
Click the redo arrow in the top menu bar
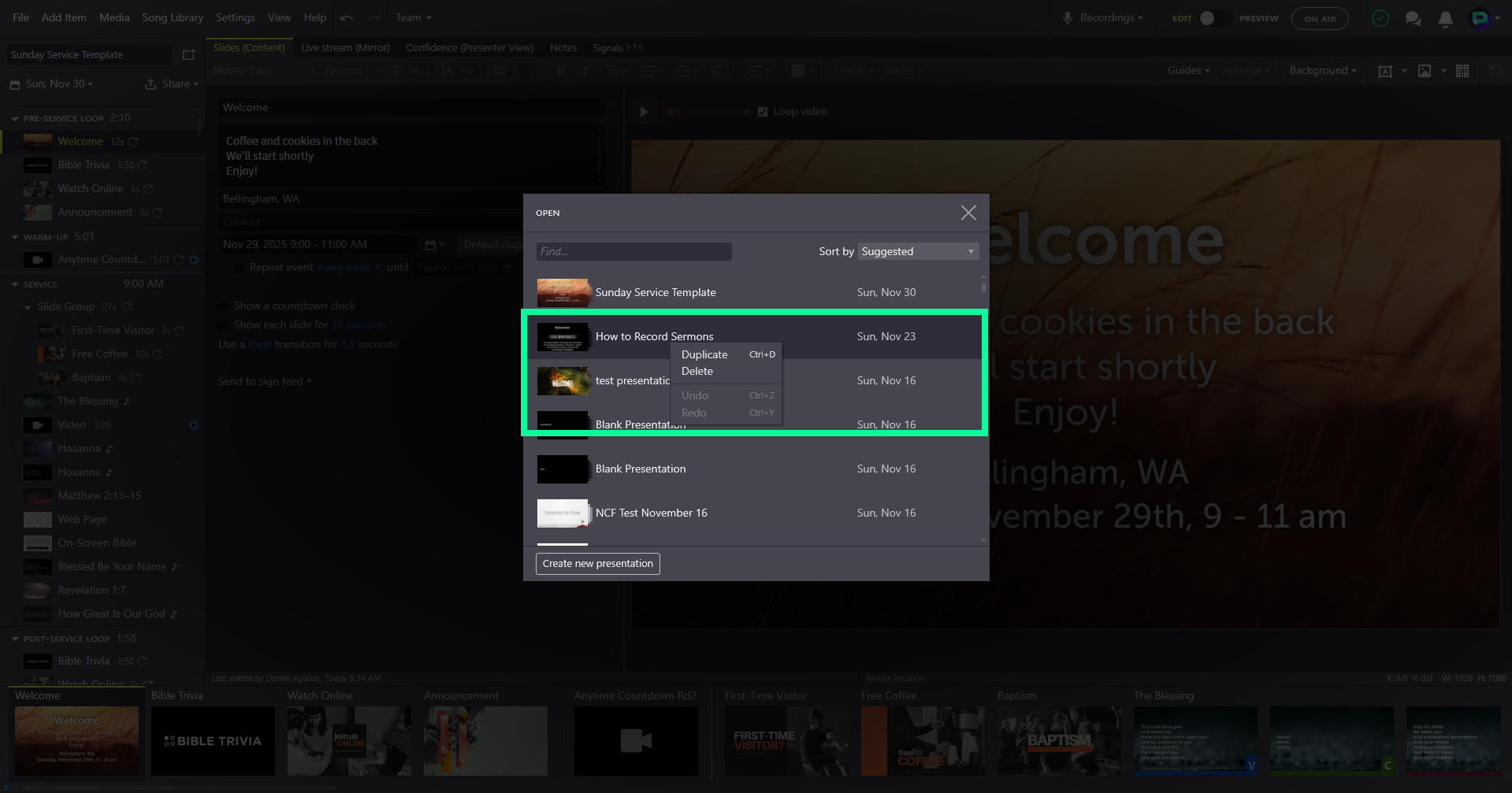pyautogui.click(x=374, y=17)
